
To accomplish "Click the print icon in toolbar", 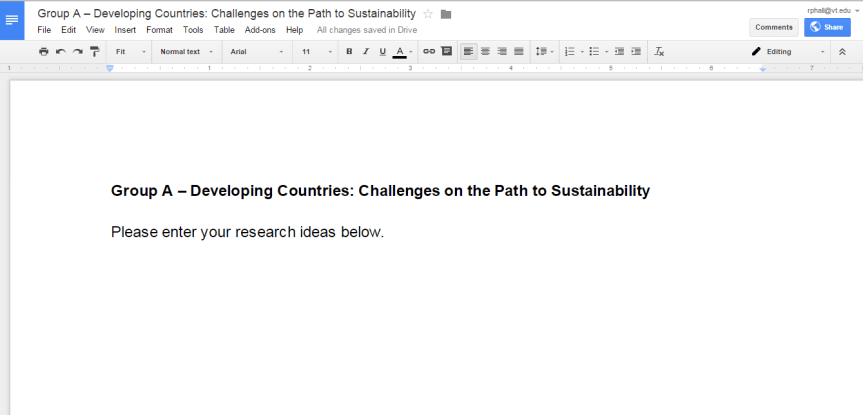I will click(x=43, y=51).
